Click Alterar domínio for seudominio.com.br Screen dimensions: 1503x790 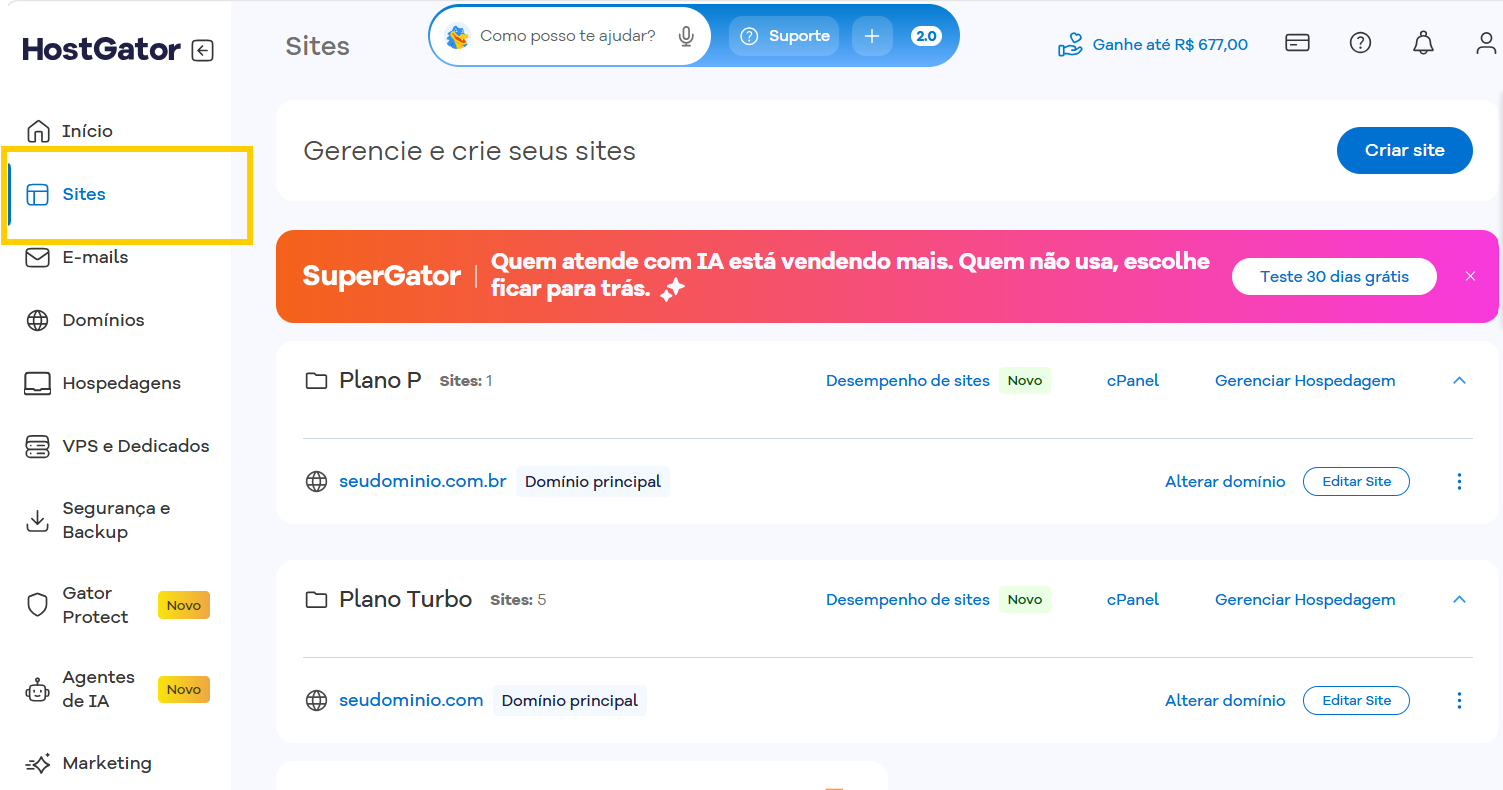1225,482
